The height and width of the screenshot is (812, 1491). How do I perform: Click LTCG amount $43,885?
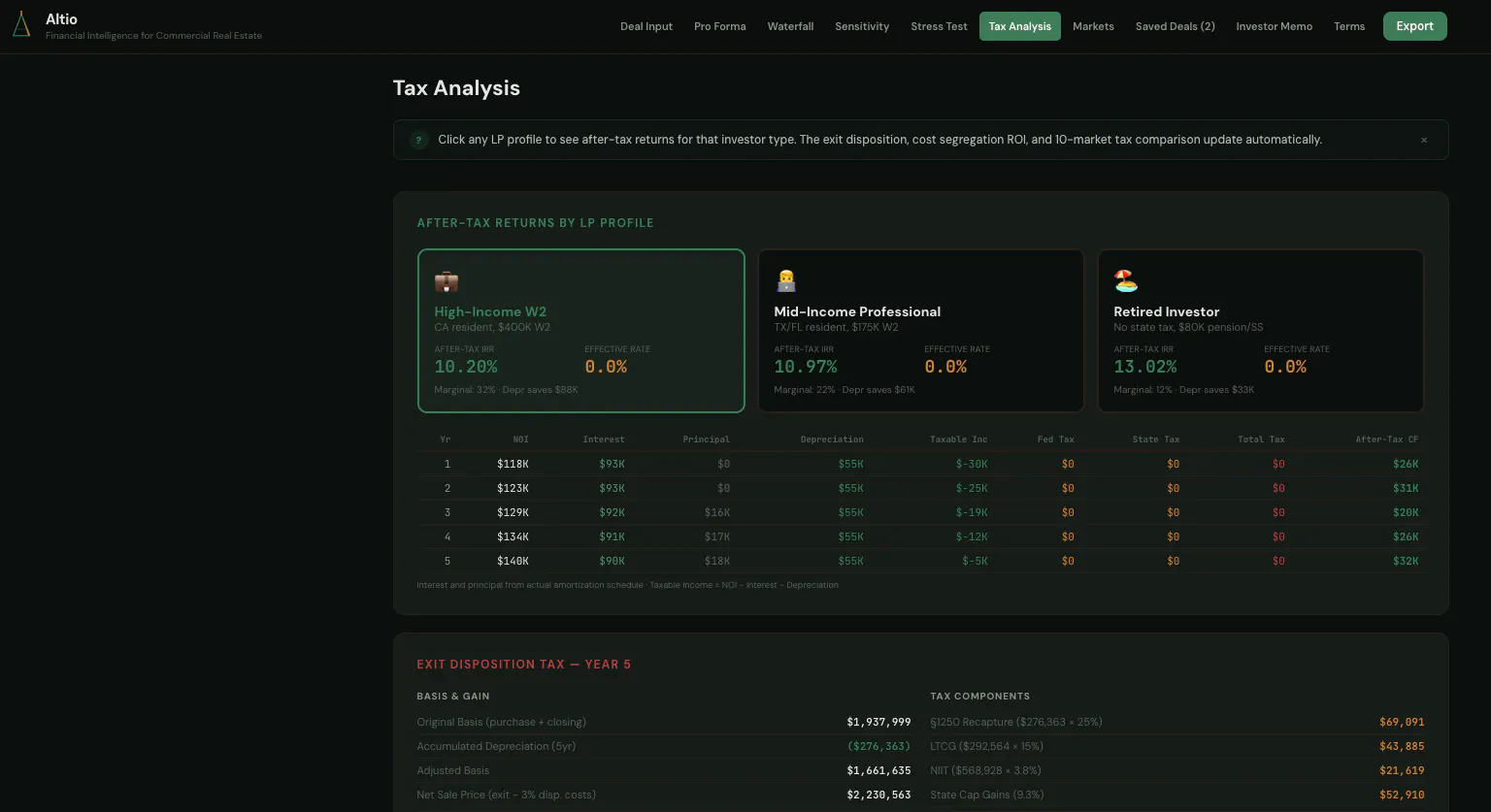pyautogui.click(x=1402, y=746)
